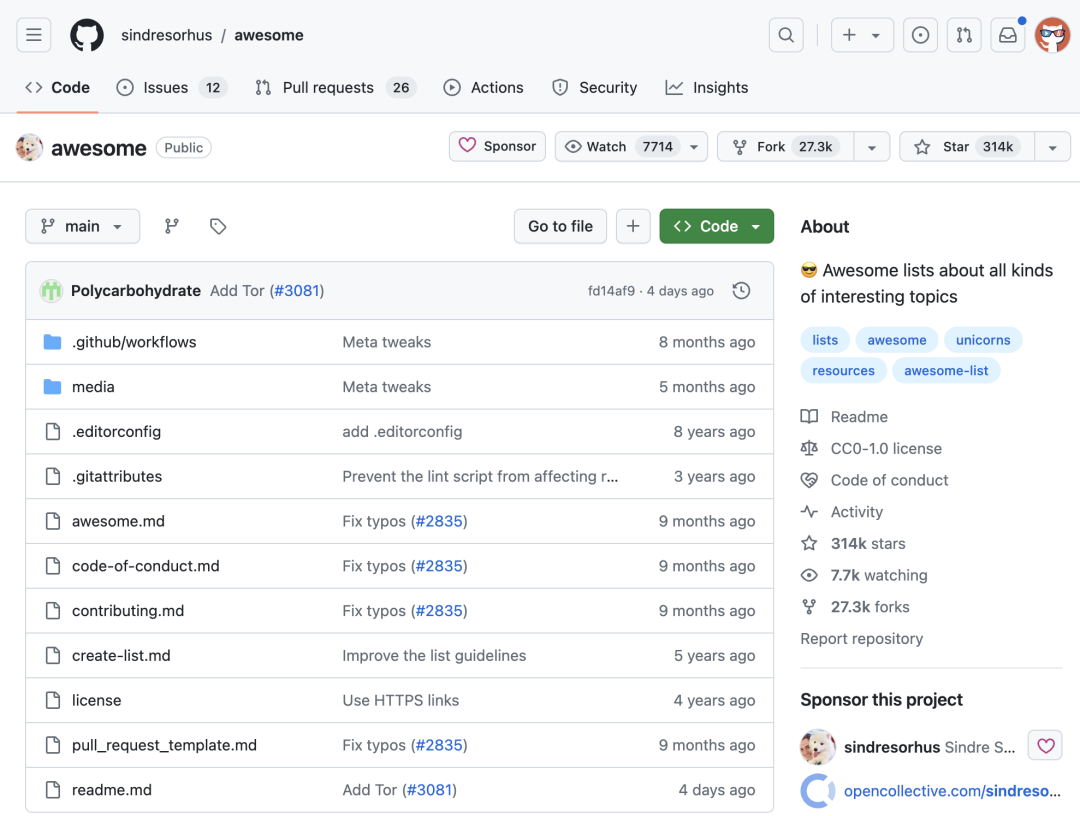Open create-list.md file
The width and height of the screenshot is (1080, 816).
121,656
